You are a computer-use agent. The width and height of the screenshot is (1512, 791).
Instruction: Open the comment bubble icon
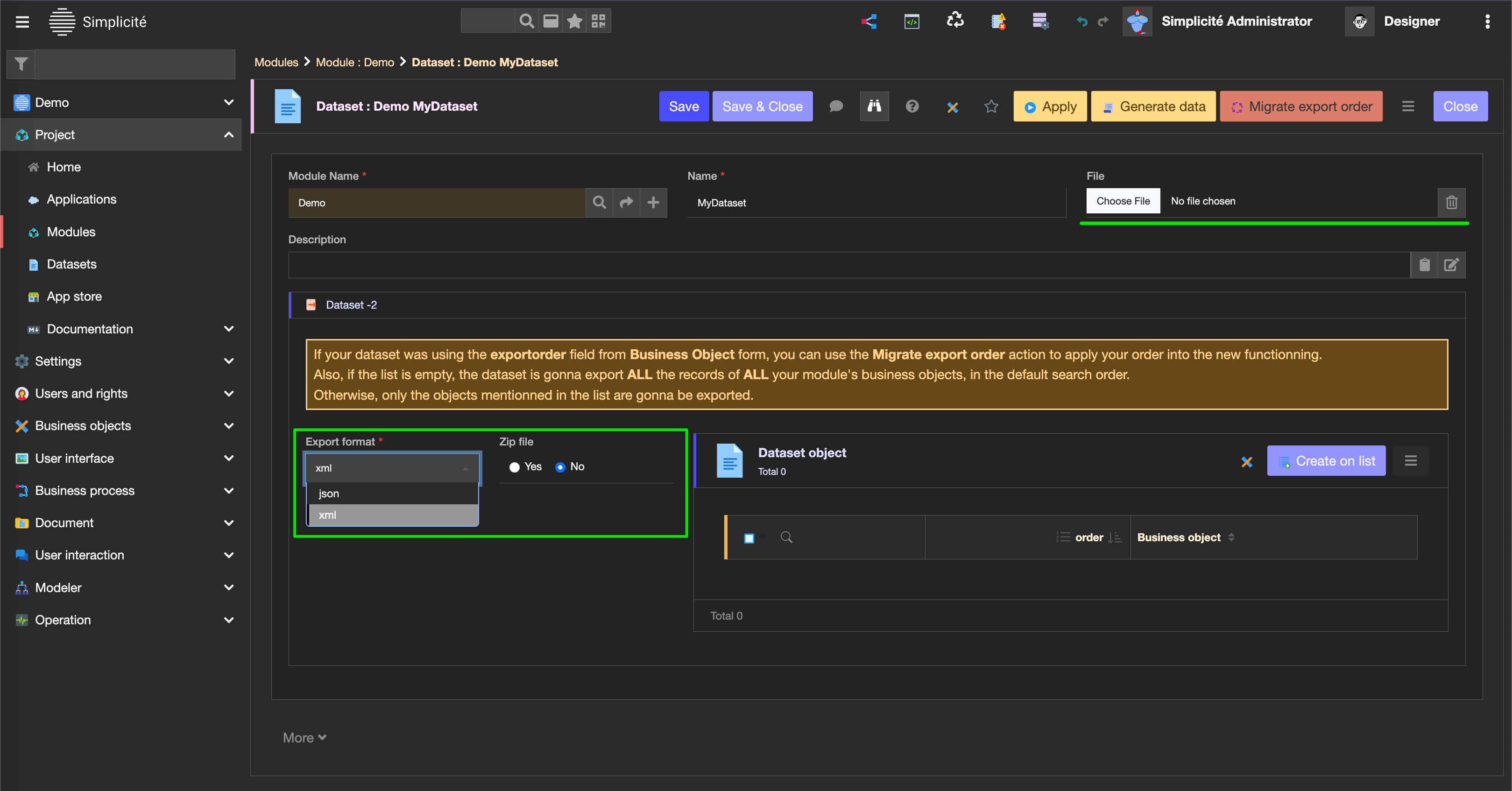pyautogui.click(x=836, y=106)
